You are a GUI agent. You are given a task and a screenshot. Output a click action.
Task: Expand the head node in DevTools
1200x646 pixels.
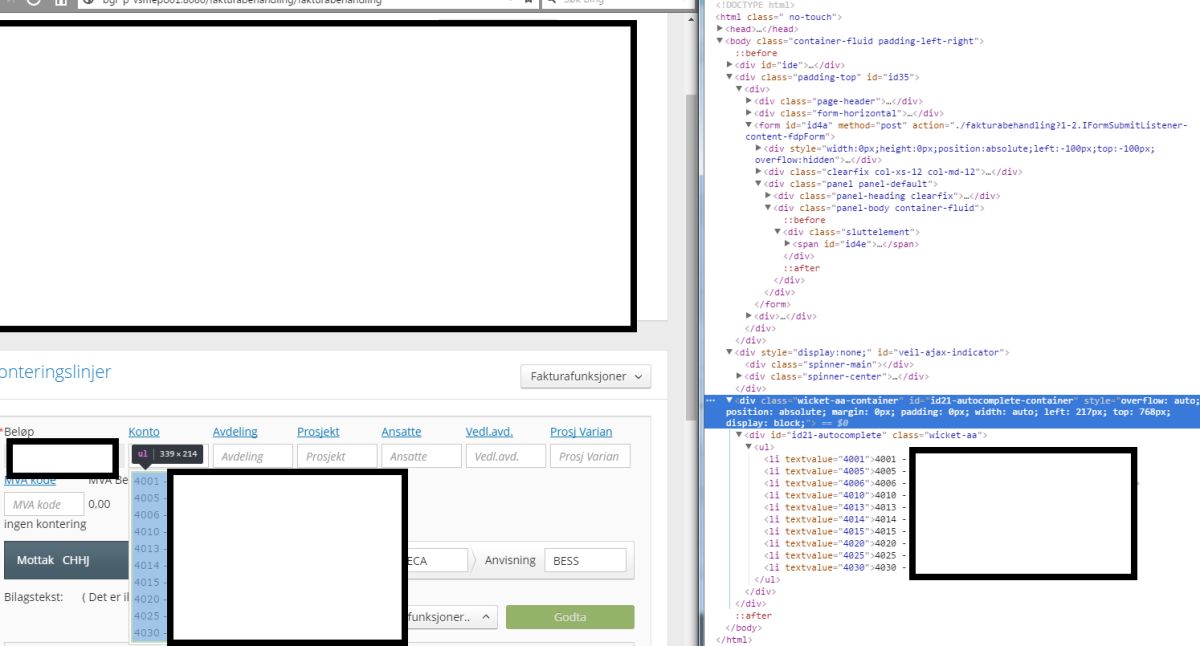point(720,29)
